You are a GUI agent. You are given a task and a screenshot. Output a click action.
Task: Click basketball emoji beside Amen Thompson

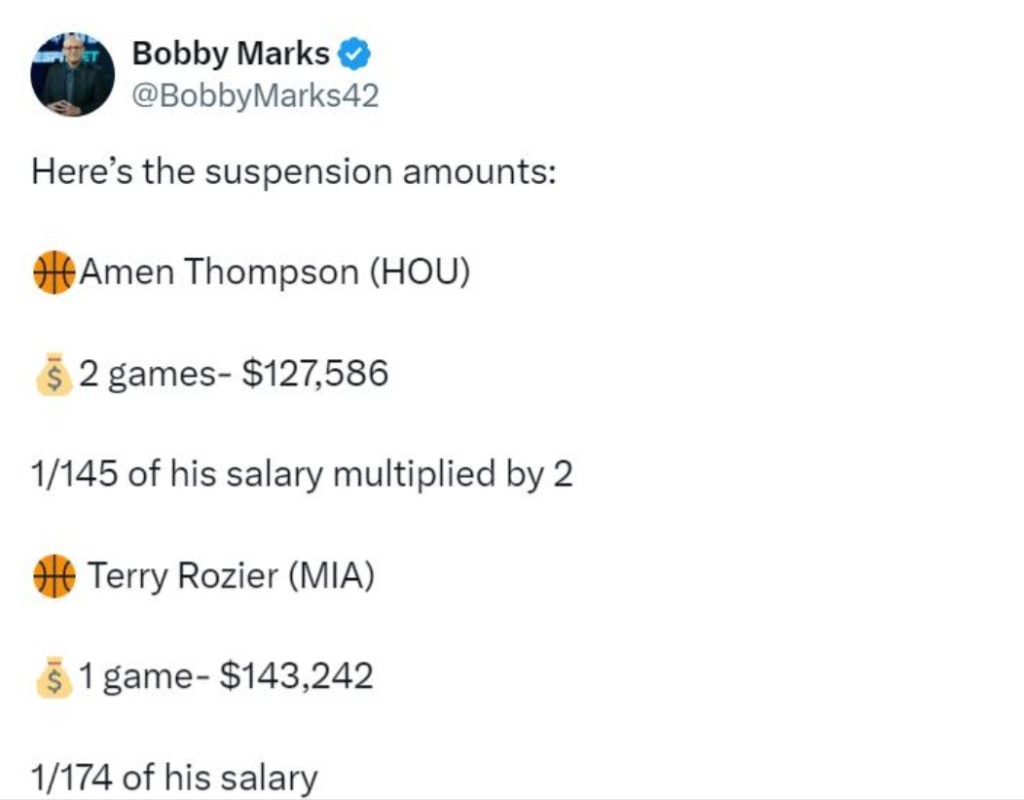click(x=54, y=272)
